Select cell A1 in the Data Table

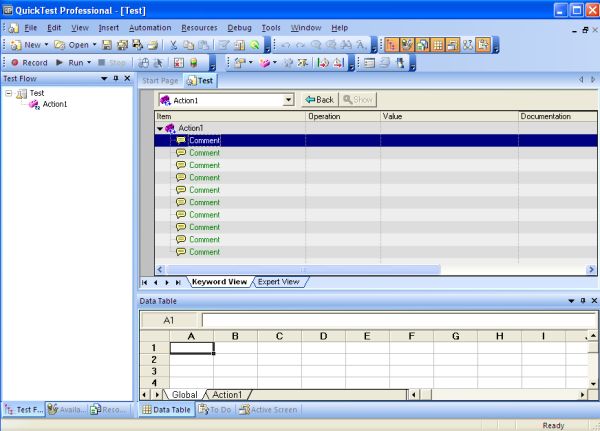click(192, 348)
